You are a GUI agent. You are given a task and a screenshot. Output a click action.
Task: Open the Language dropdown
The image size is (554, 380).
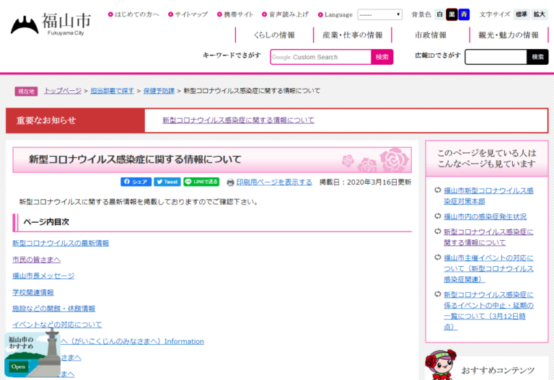coord(380,14)
